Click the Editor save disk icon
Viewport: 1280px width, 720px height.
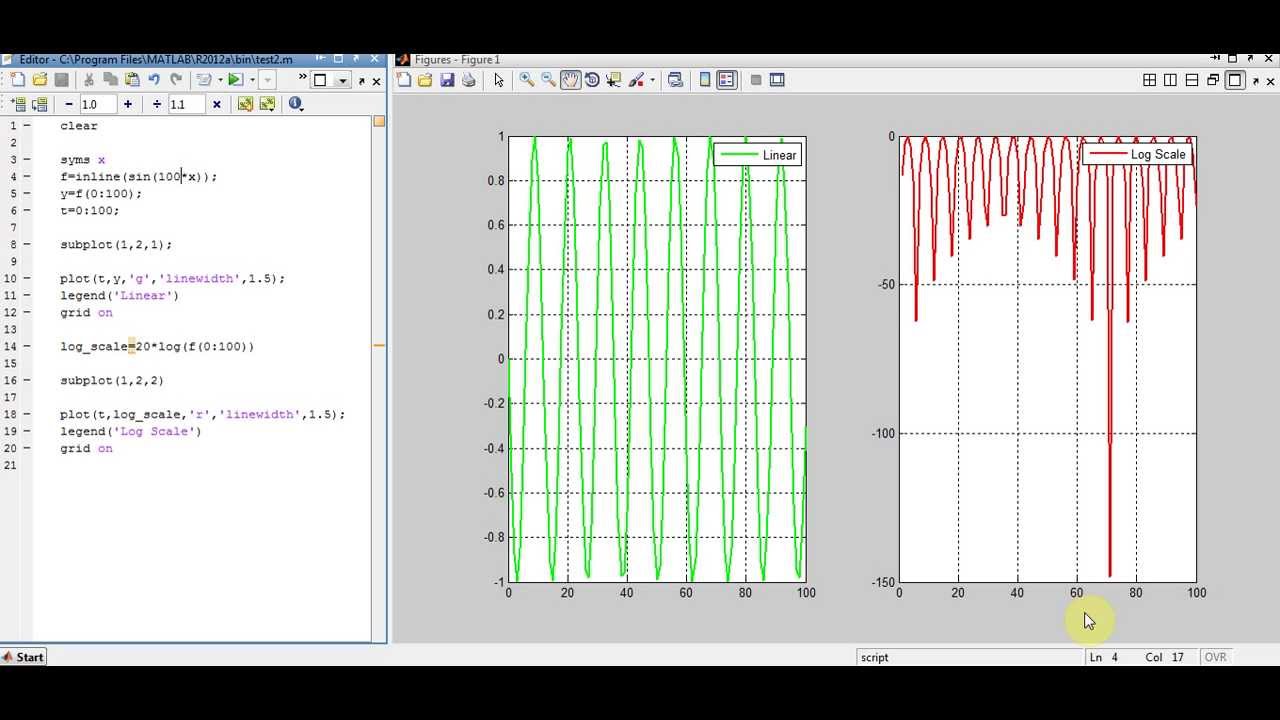61,80
